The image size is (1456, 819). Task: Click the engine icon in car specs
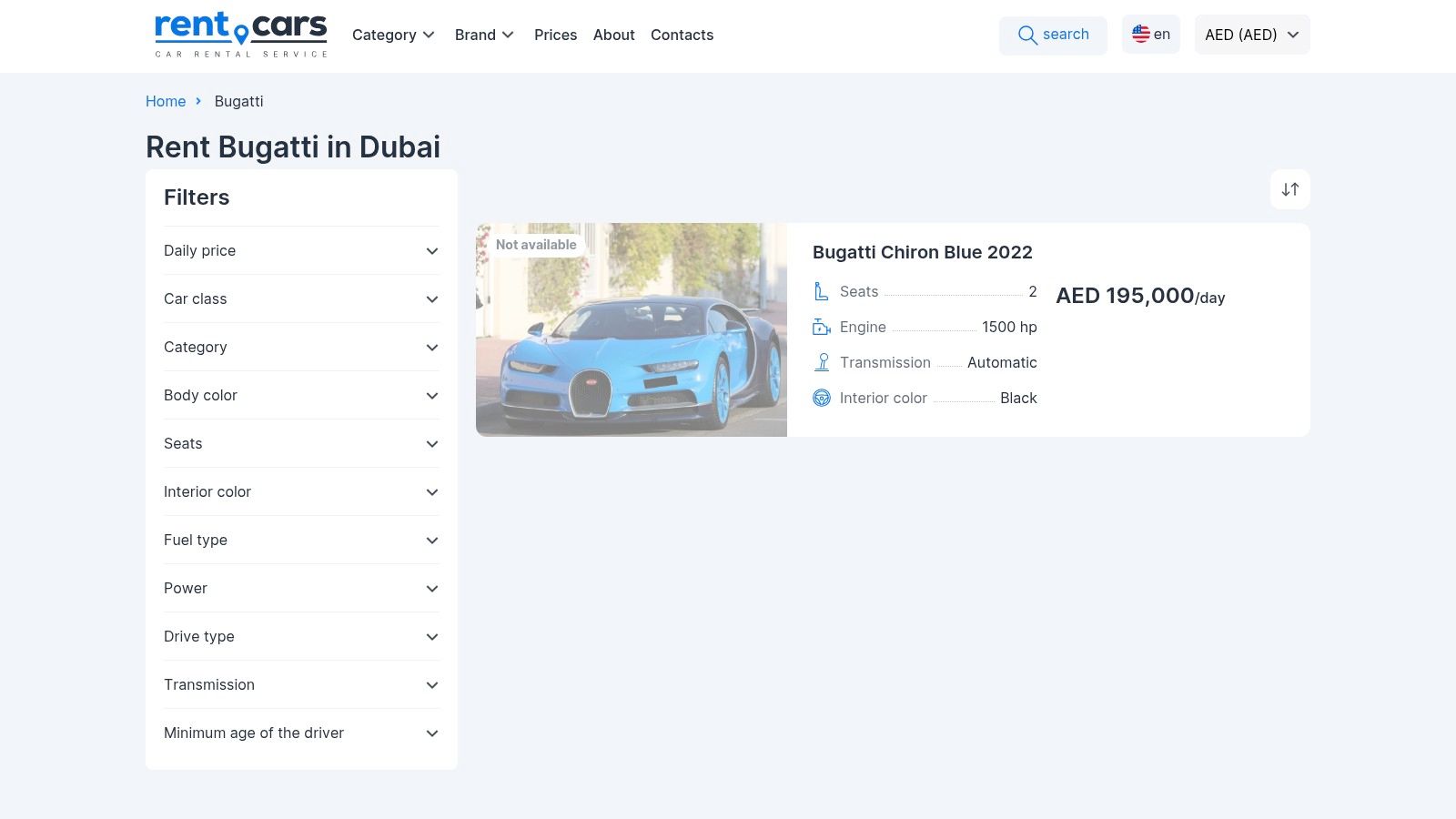tap(821, 327)
